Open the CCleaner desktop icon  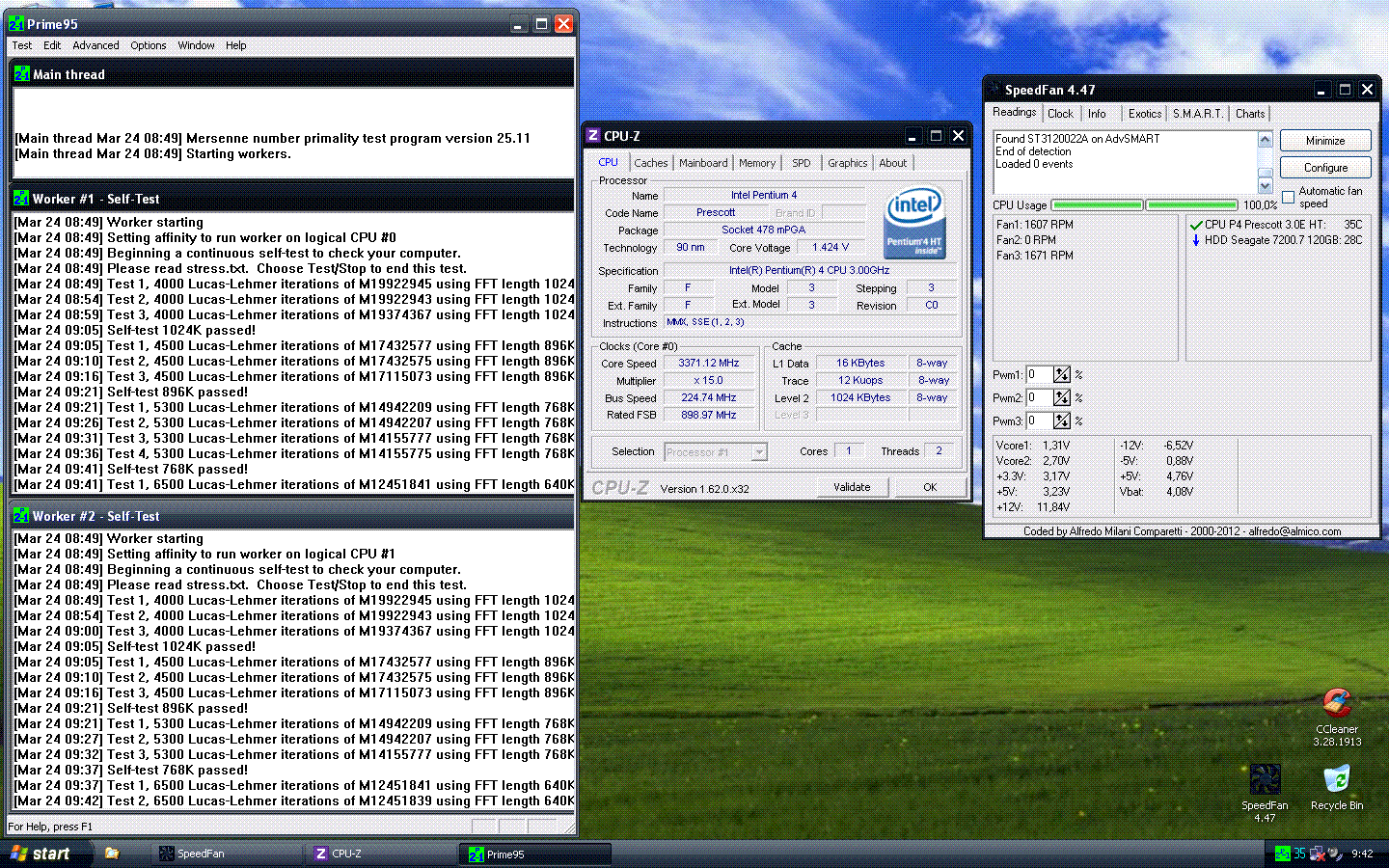(1336, 704)
